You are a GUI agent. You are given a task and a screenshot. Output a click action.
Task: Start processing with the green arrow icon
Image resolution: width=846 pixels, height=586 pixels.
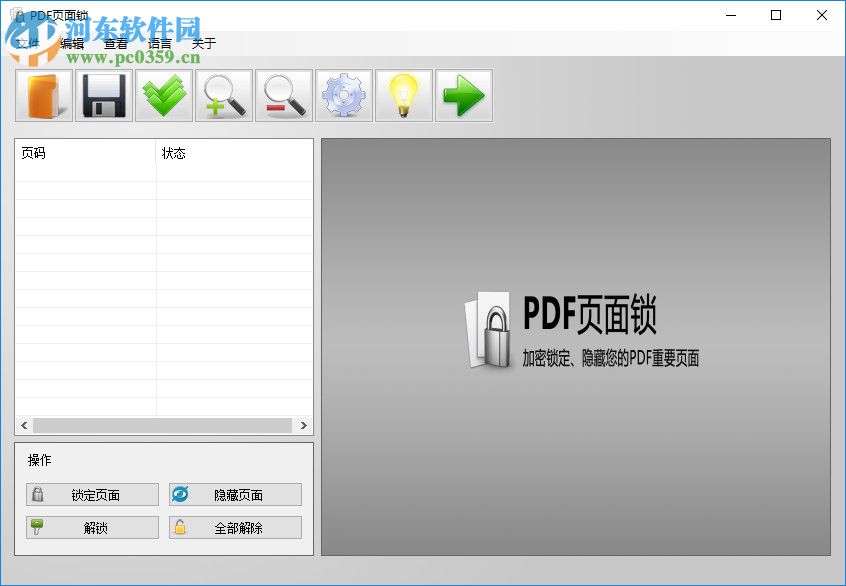point(463,95)
